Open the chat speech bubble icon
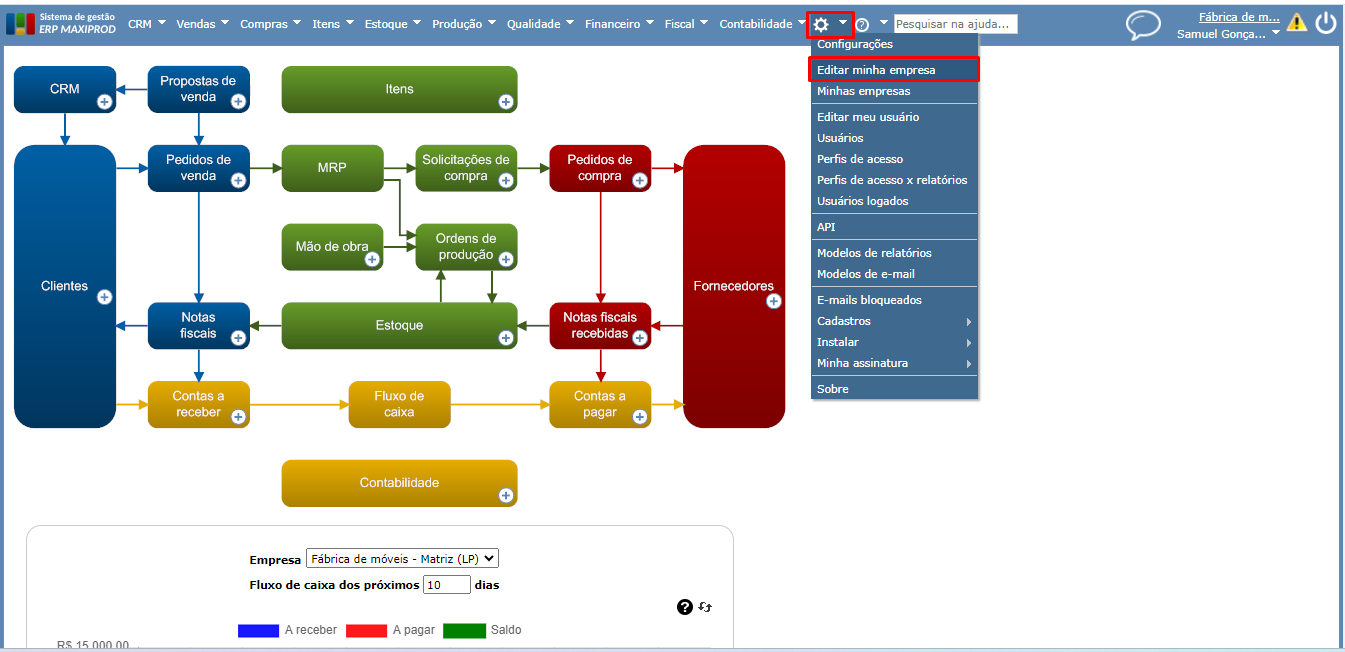 (x=1144, y=25)
